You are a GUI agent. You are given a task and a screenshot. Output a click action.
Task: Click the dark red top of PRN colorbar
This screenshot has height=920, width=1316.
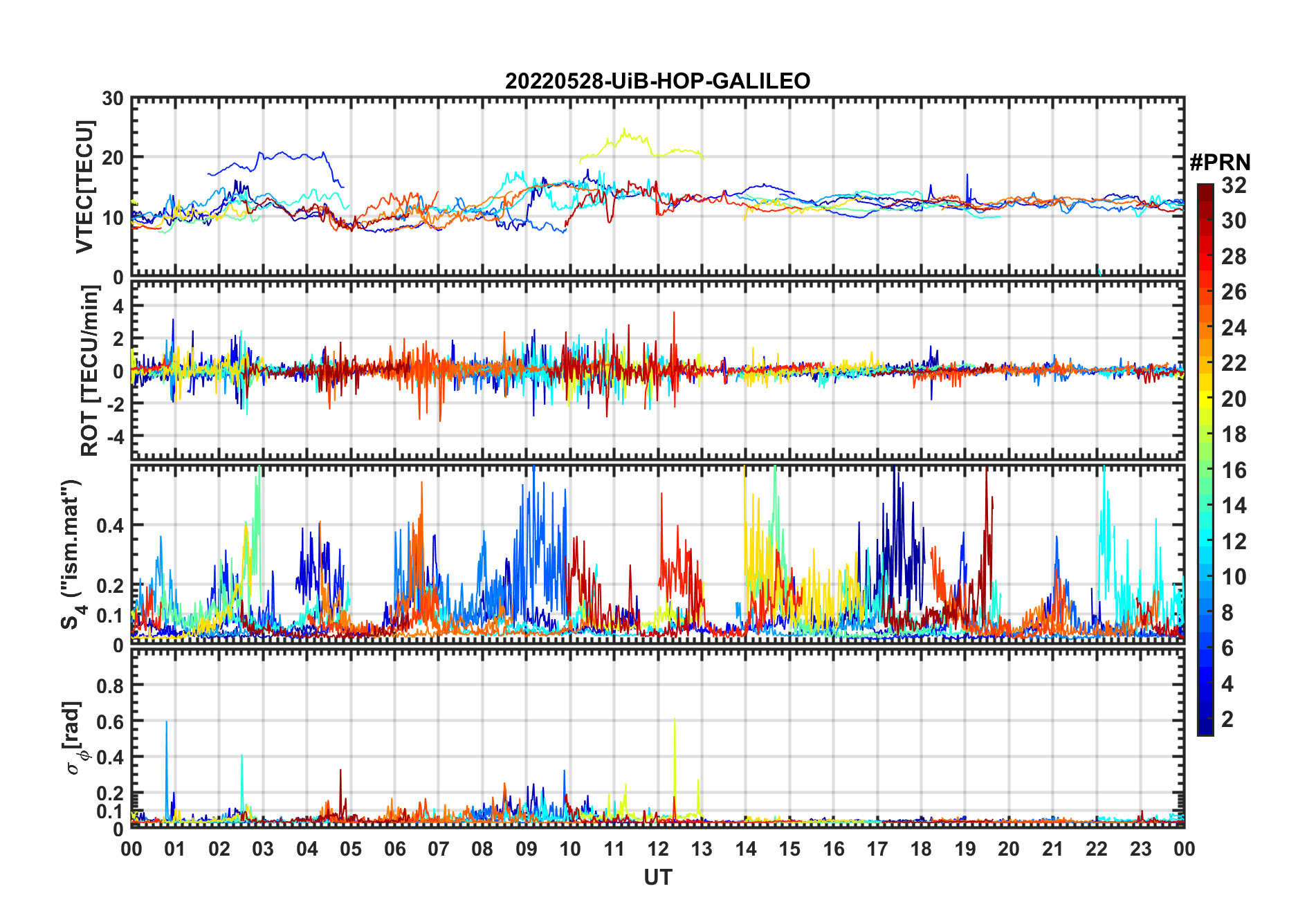[x=1205, y=192]
